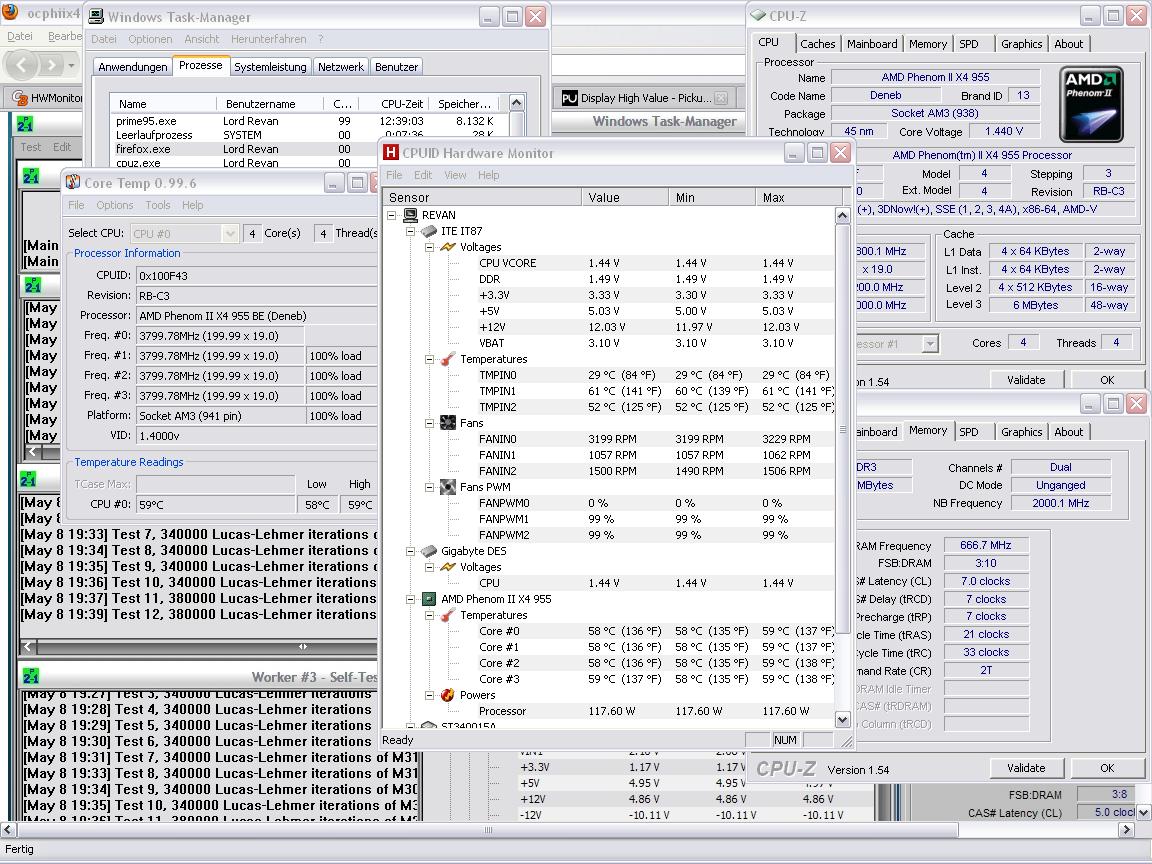Open the View menu in Hardware Monitor
The width and height of the screenshot is (1152, 864).
(455, 175)
